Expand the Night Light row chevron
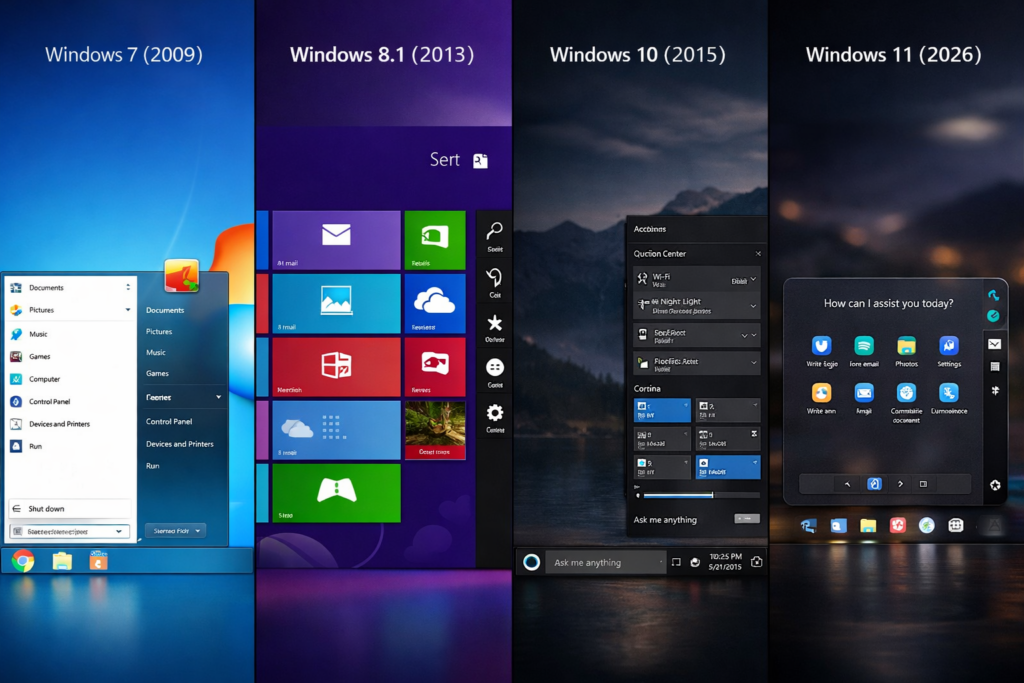This screenshot has height=683, width=1024. [x=753, y=307]
